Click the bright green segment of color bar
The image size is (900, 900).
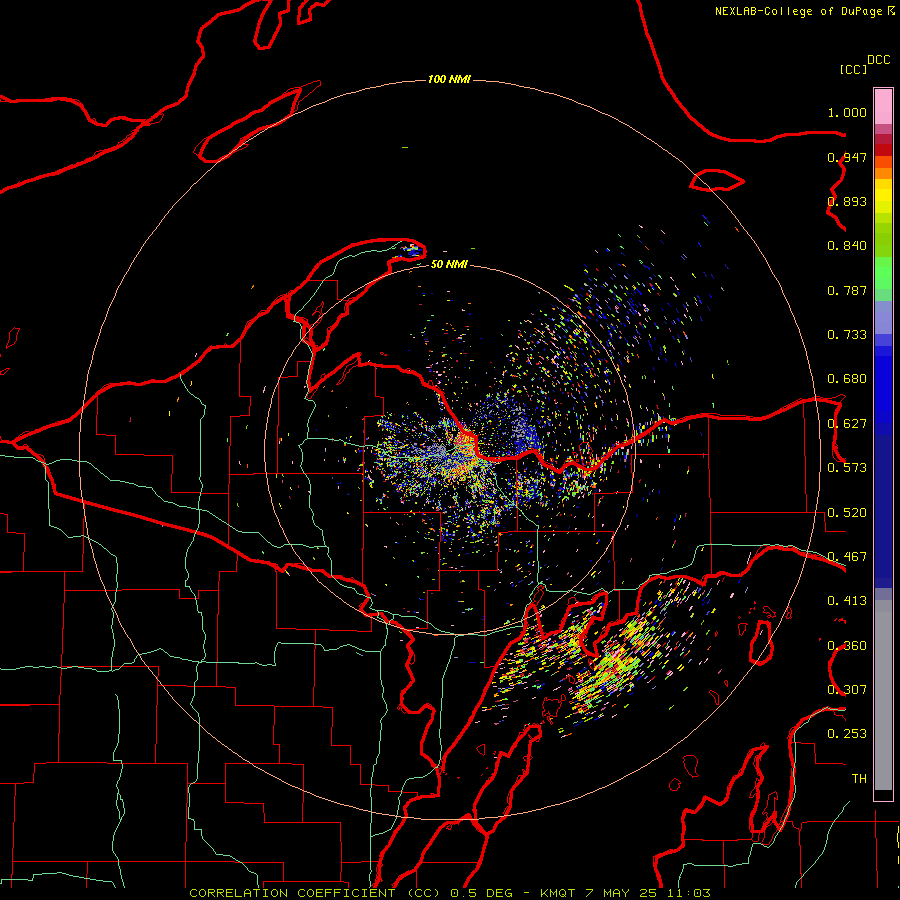pyautogui.click(x=883, y=274)
